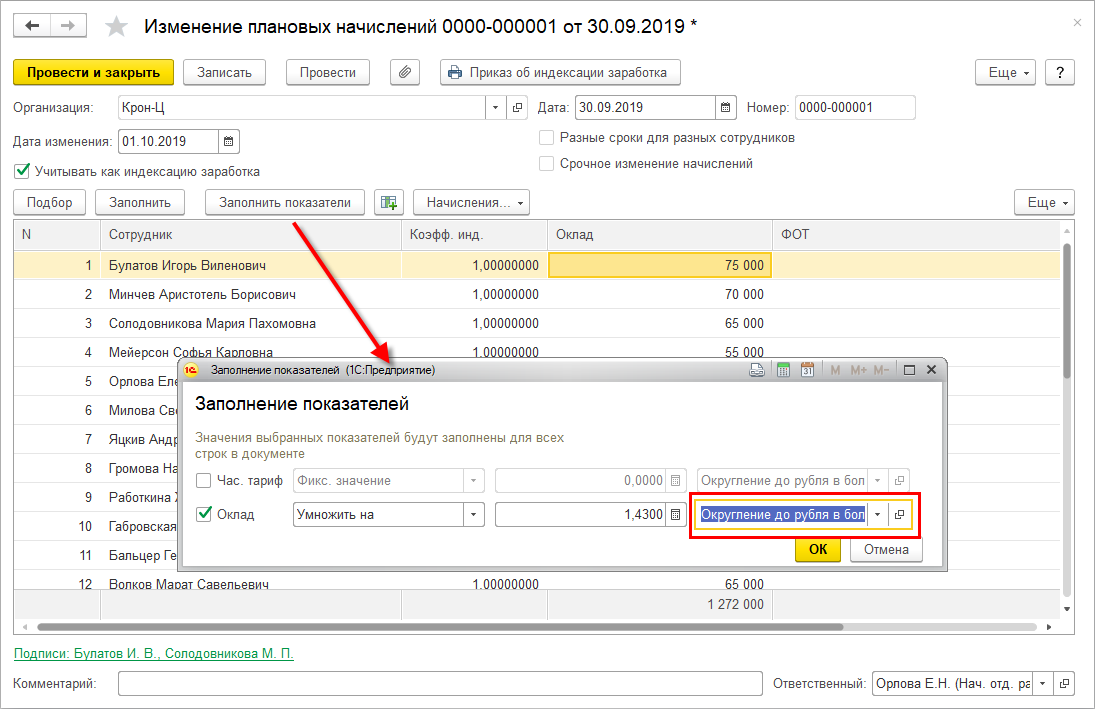Open the Подписи signatures link
Image resolution: width=1095 pixels, height=709 pixels.
coord(153,653)
